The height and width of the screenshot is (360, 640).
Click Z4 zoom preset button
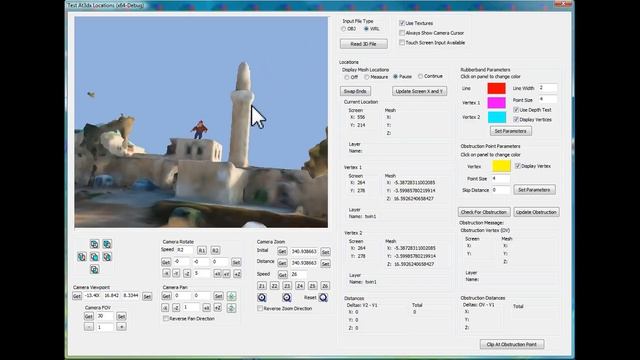pyautogui.click(x=300, y=286)
